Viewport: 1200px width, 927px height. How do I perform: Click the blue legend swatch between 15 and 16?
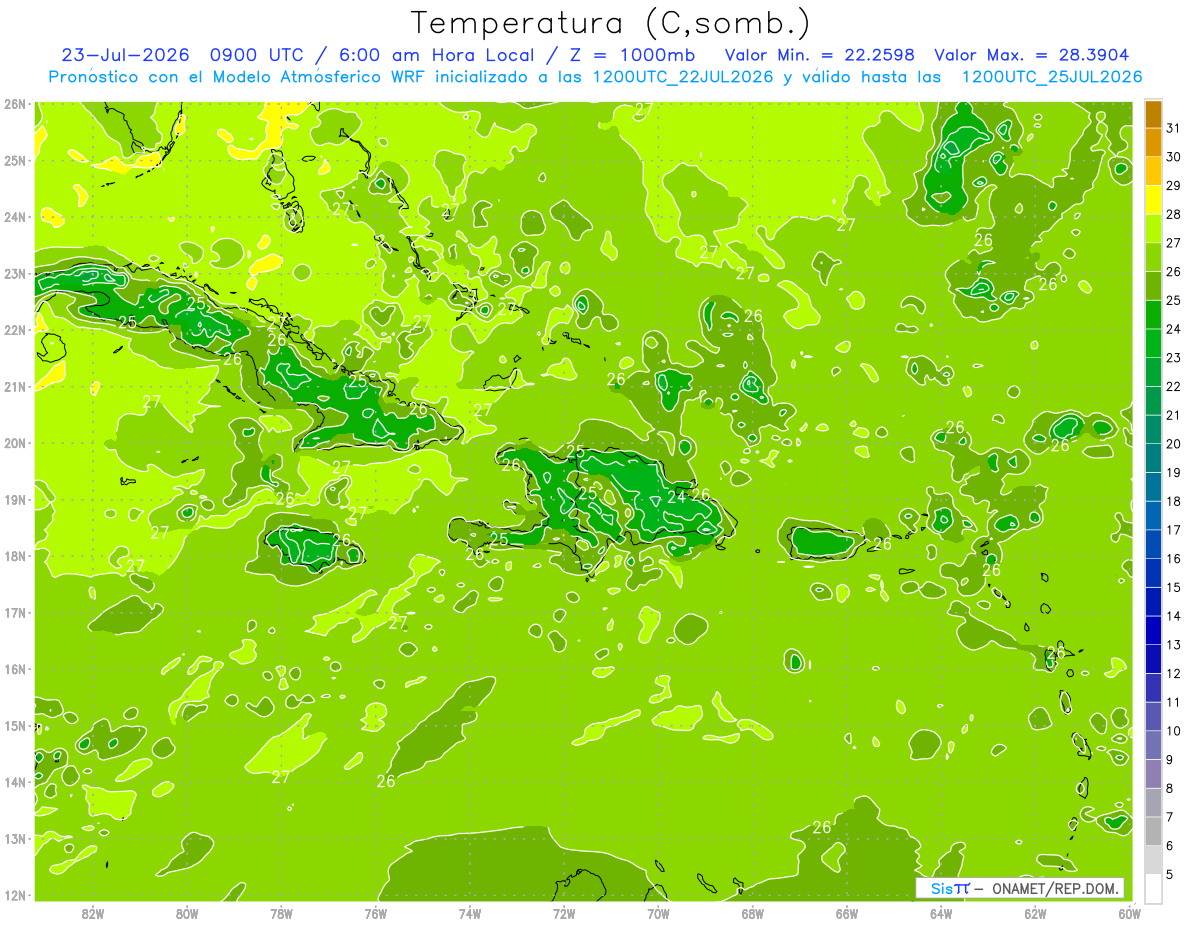1153,573
